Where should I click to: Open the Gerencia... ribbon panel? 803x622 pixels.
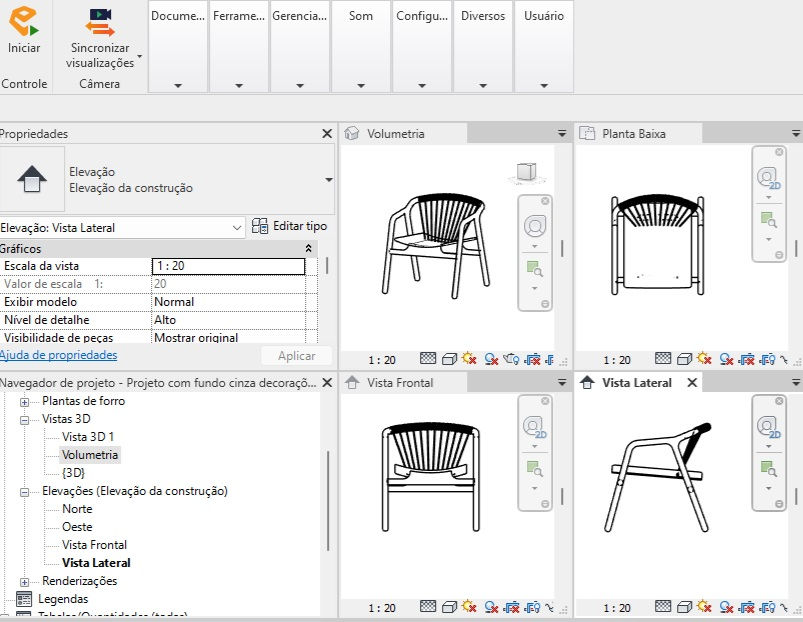click(x=300, y=46)
